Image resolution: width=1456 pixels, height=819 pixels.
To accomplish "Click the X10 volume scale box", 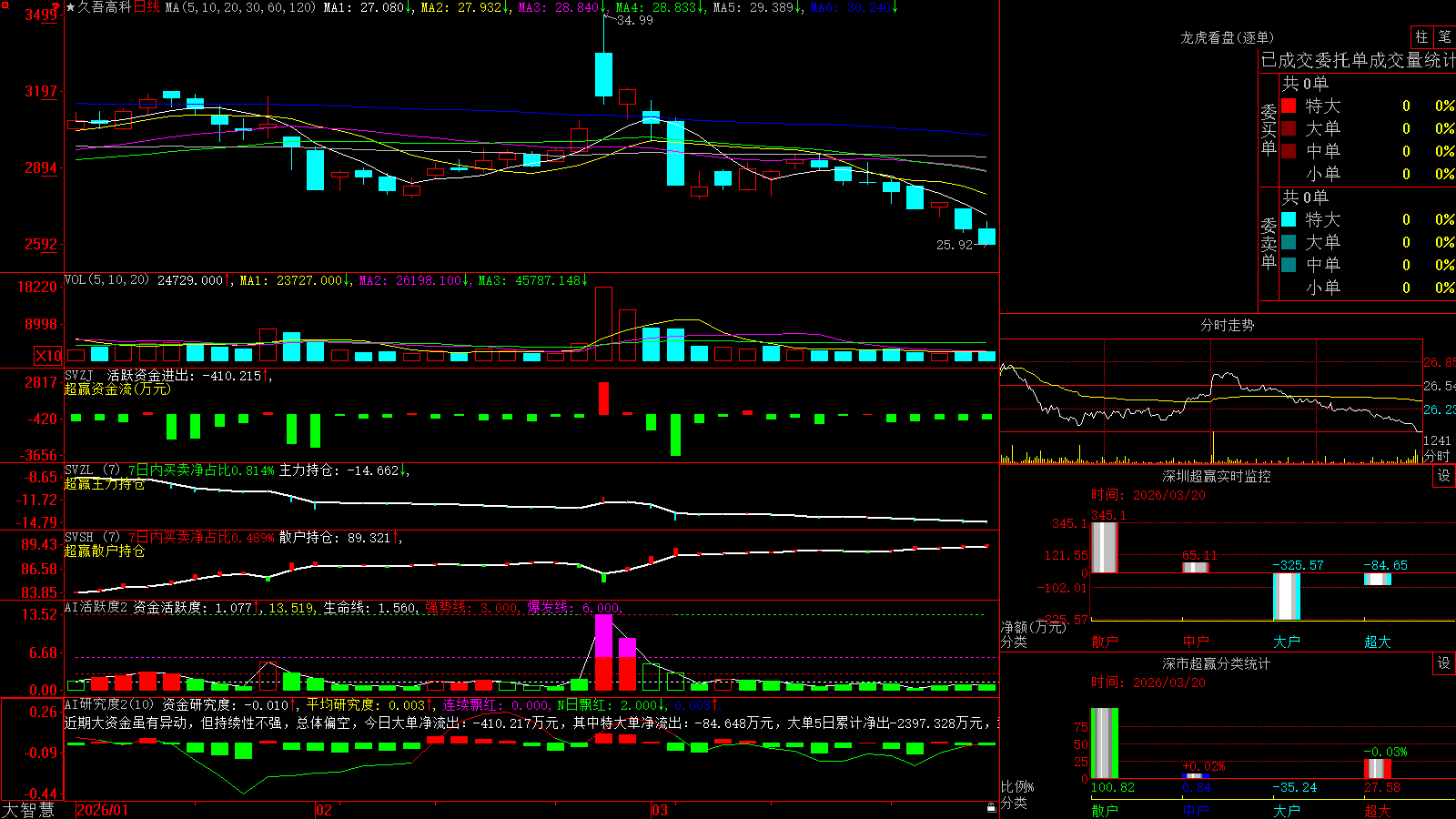I will click(48, 356).
